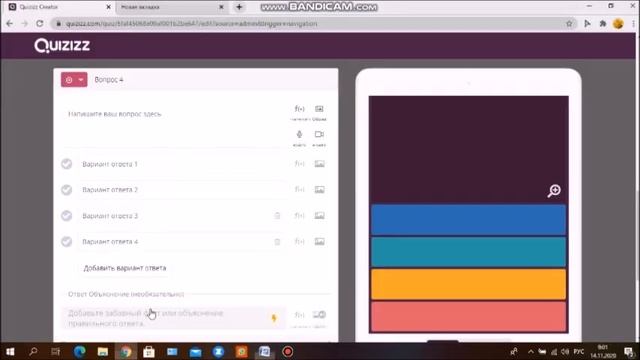640x360 pixels.
Task: Switch to the Quizizz Creator tab
Action: click(x=59, y=7)
